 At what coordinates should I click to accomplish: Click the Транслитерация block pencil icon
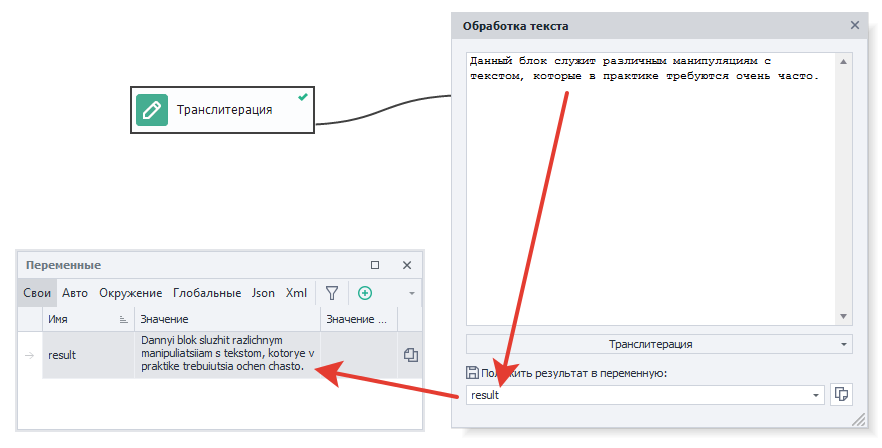click(152, 110)
